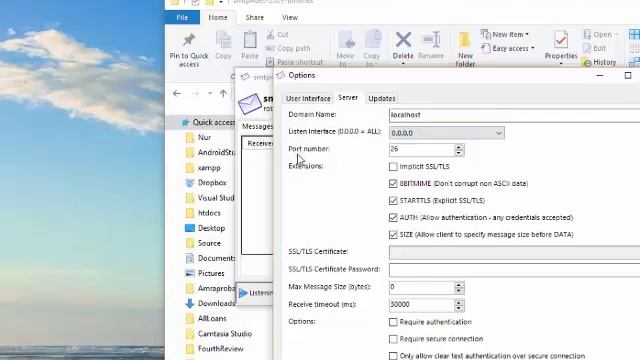Enable Require secure connection checkbox
This screenshot has width=640, height=360.
point(393,339)
